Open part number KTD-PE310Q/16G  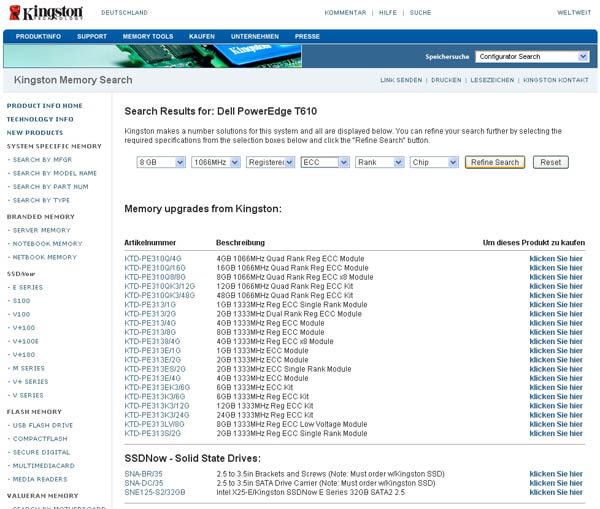[155, 268]
